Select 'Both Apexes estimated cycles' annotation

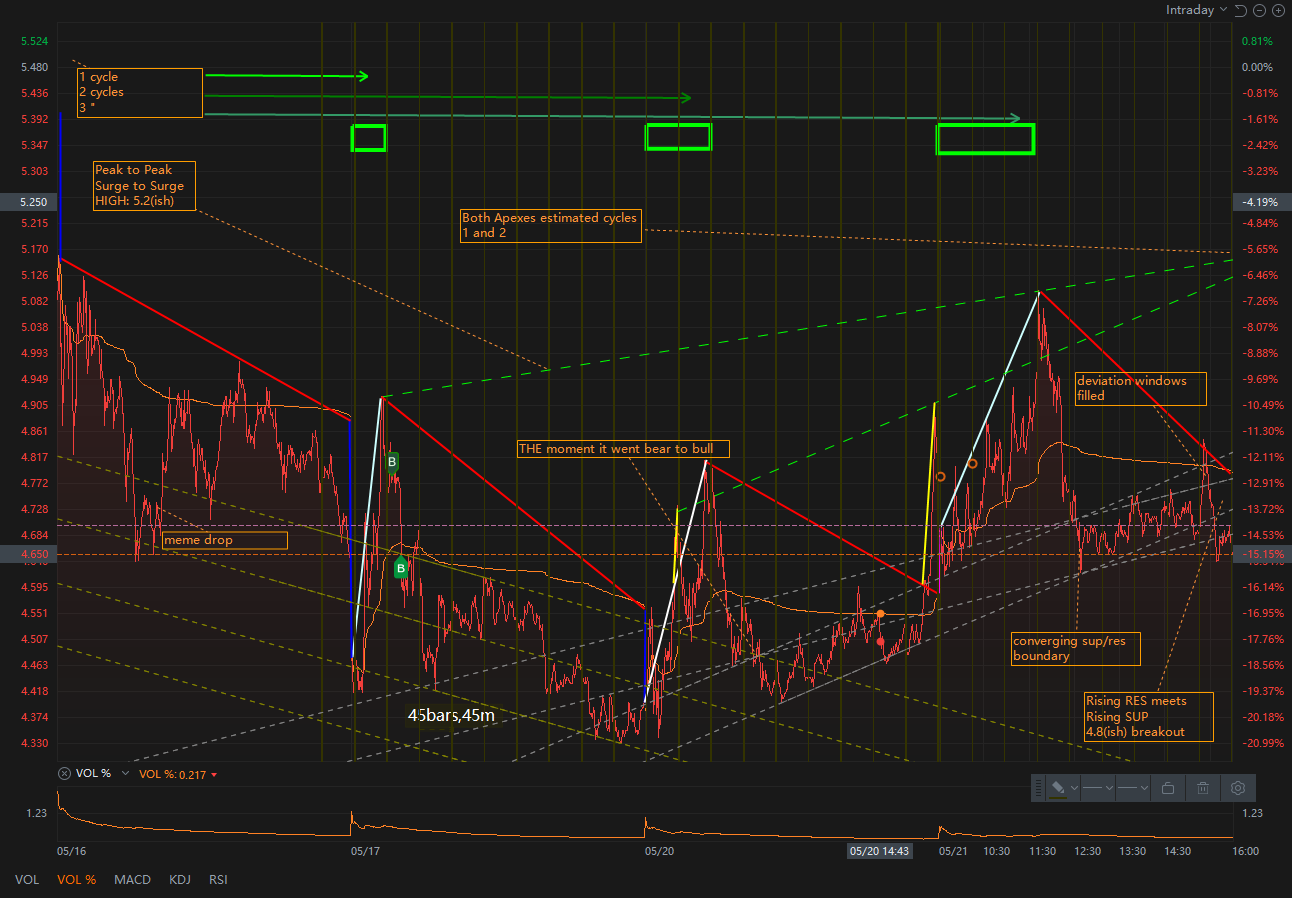click(x=550, y=225)
